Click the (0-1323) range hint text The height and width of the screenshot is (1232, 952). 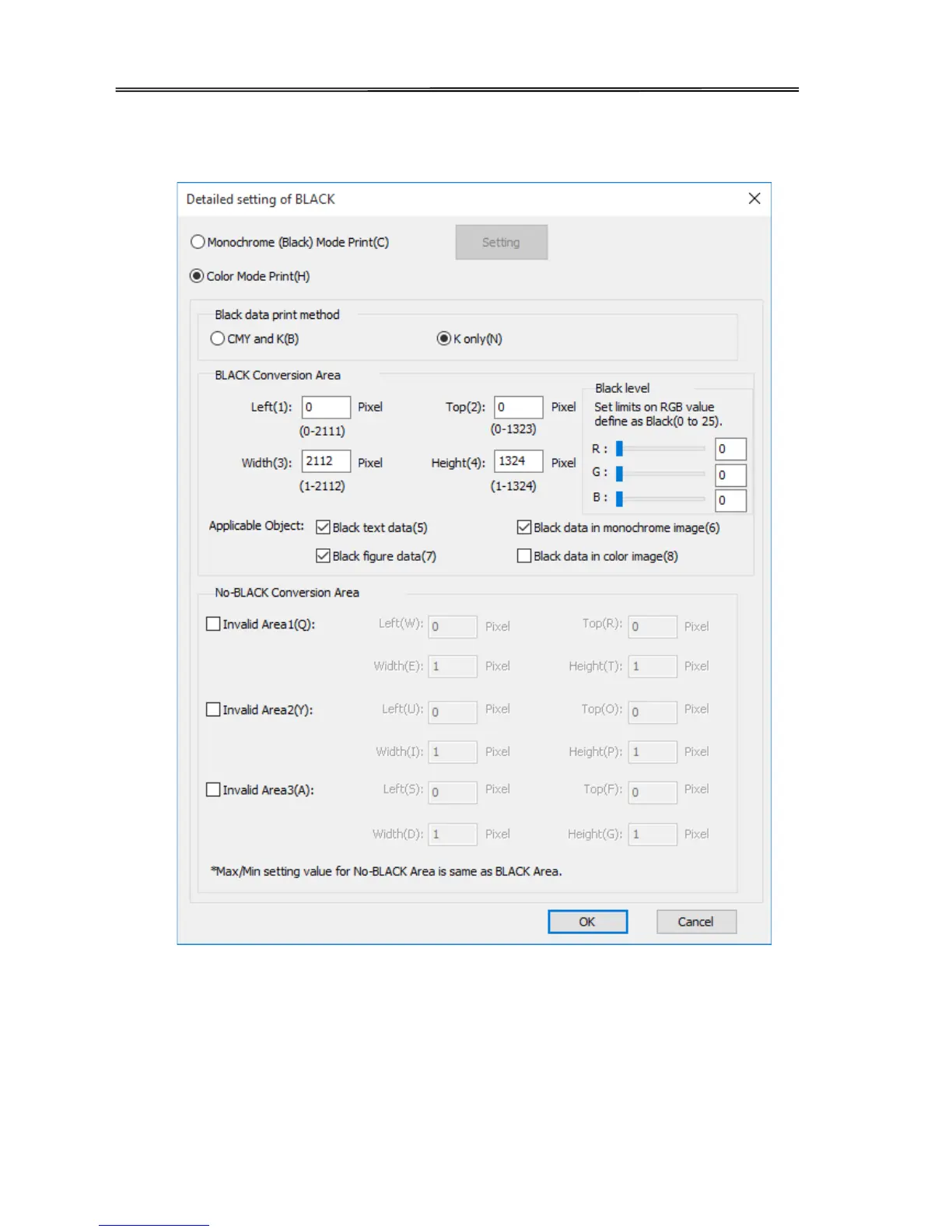(513, 429)
